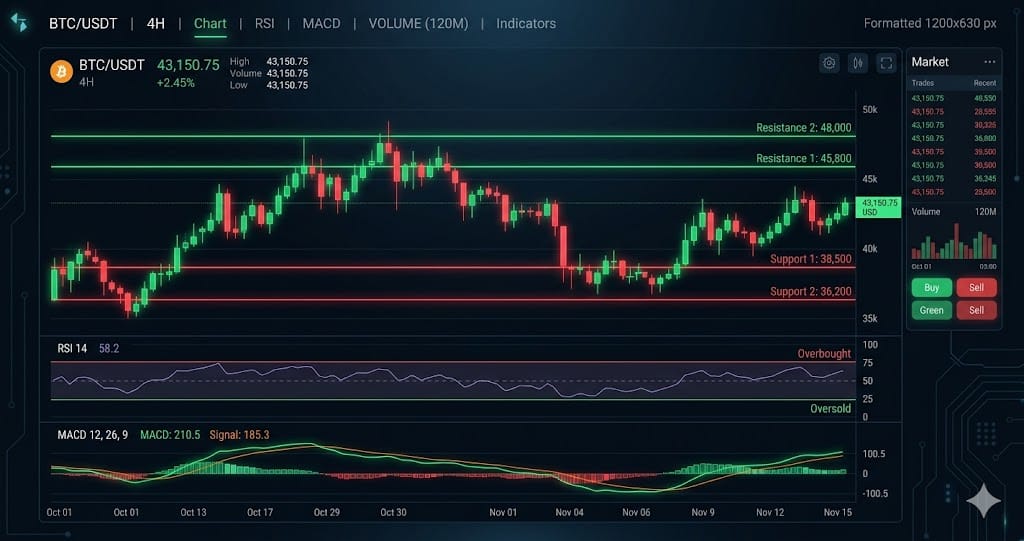Click the MACD: 210.5 value
1024x541 pixels.
tap(170, 434)
